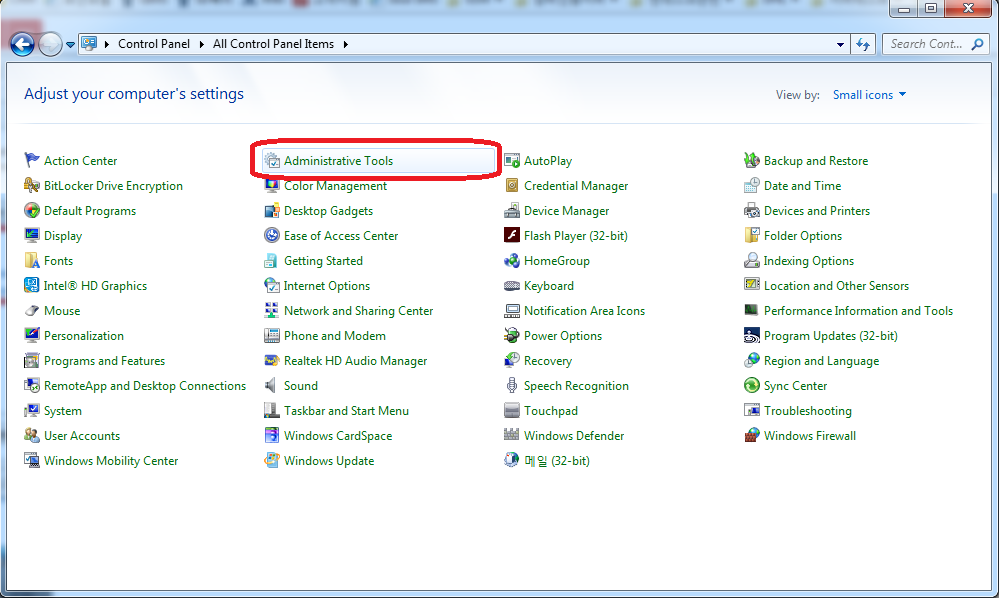
Task: Click the Mouse icon
Action: coord(32,310)
